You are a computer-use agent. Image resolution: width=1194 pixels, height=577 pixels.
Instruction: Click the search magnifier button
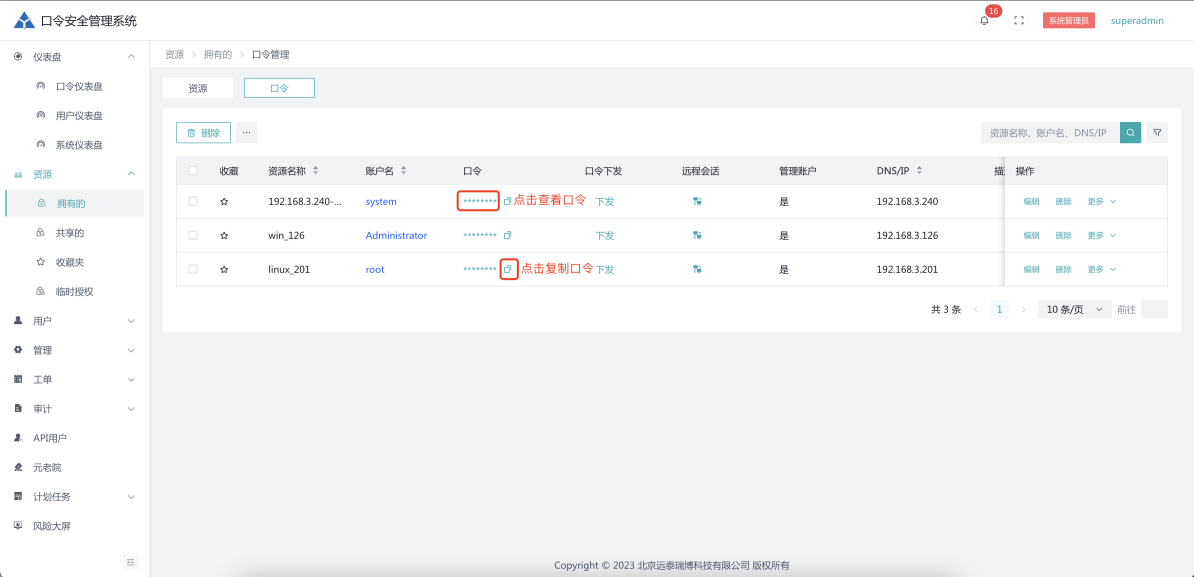(x=1130, y=132)
